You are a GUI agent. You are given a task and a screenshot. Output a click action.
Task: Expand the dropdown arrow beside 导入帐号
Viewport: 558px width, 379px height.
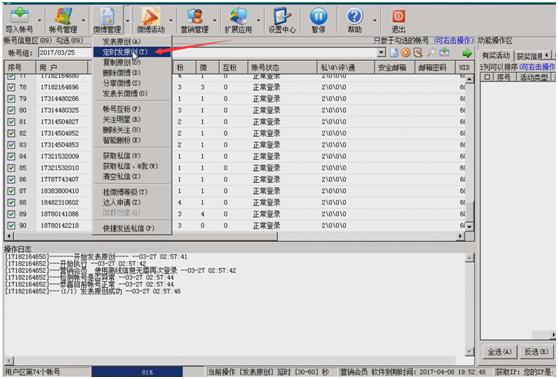[40, 21]
